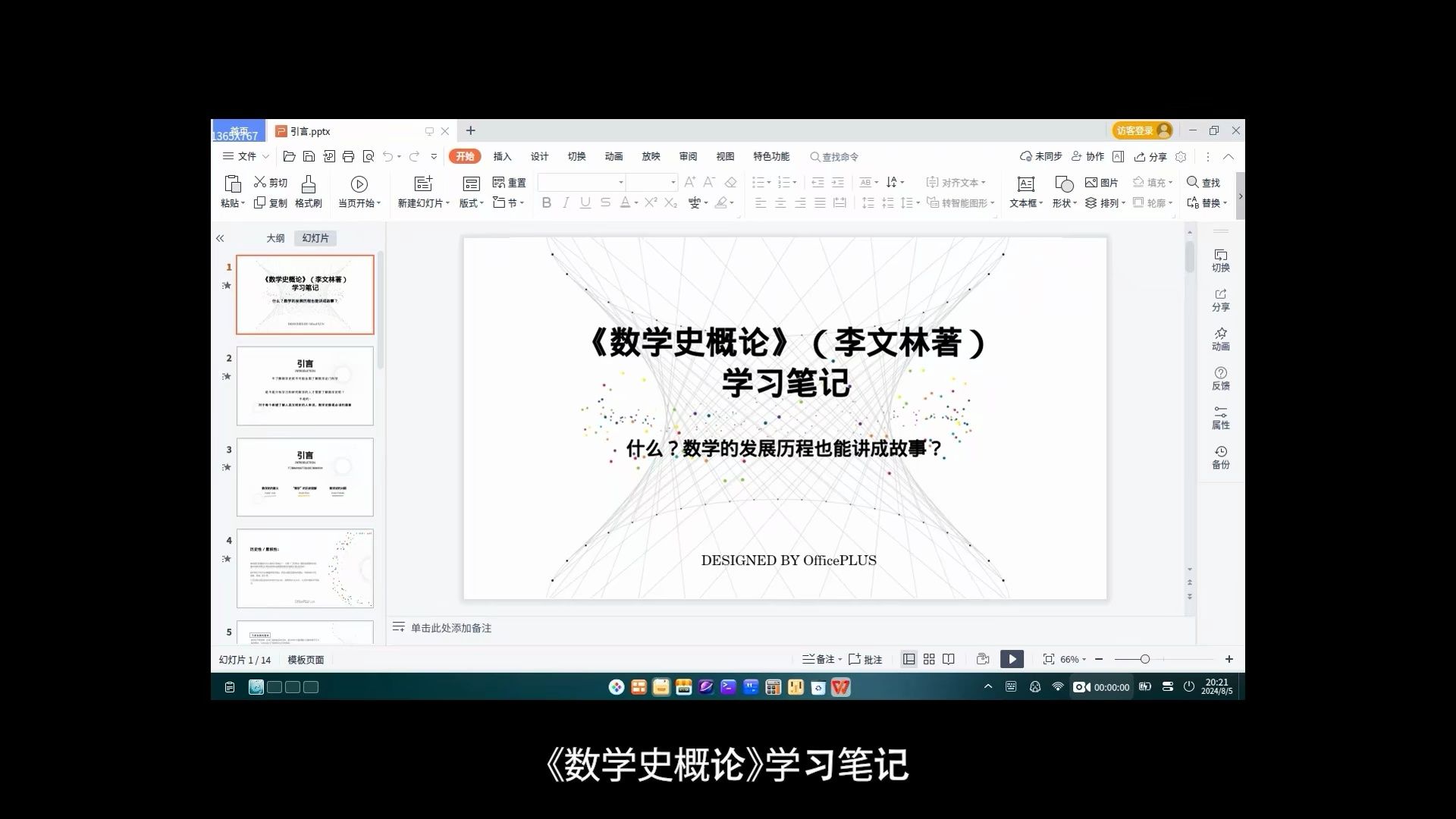Open 切换 transition panel in right sidebar

pos(1221,260)
